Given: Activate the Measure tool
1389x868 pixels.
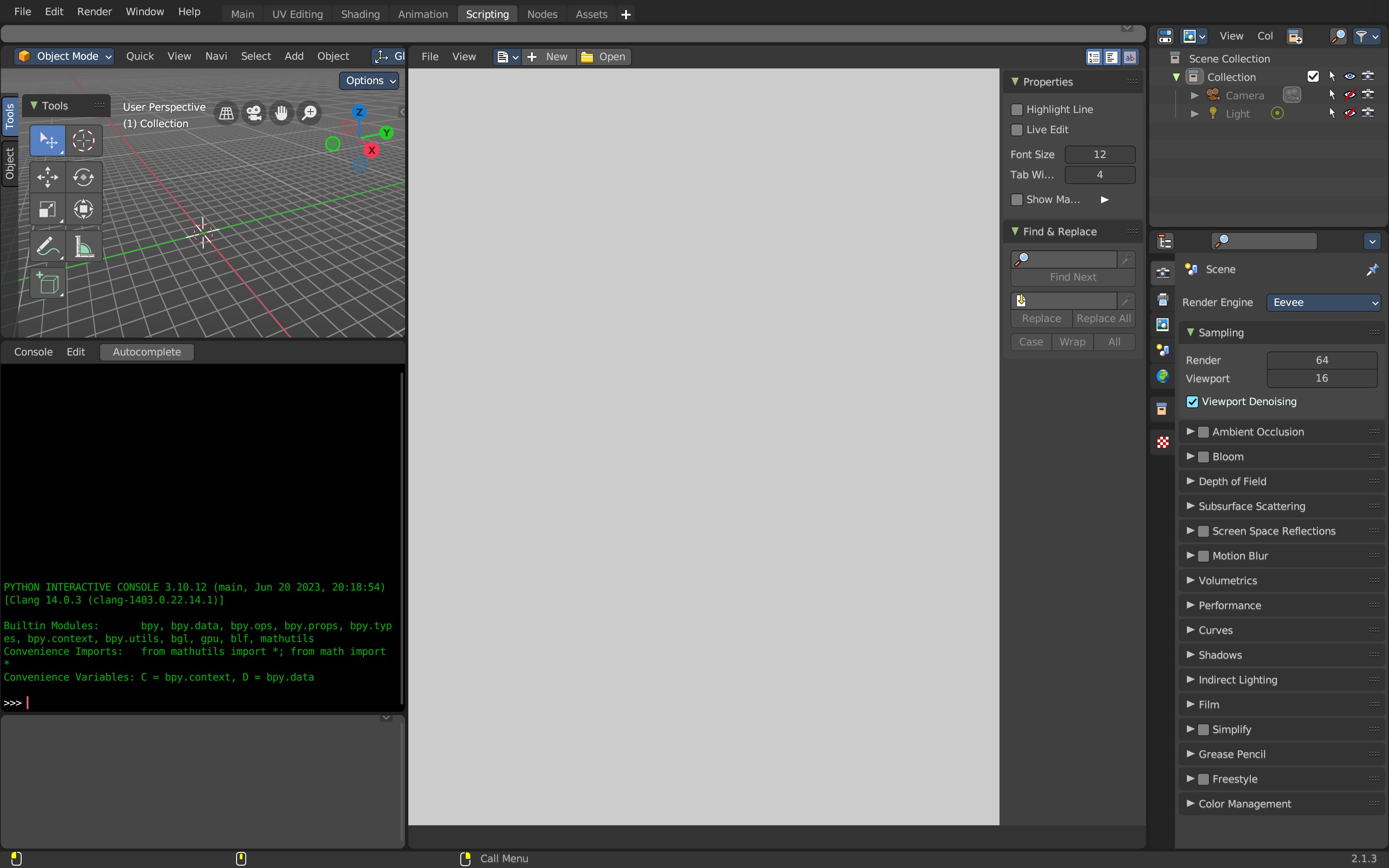Looking at the screenshot, I should (x=84, y=246).
